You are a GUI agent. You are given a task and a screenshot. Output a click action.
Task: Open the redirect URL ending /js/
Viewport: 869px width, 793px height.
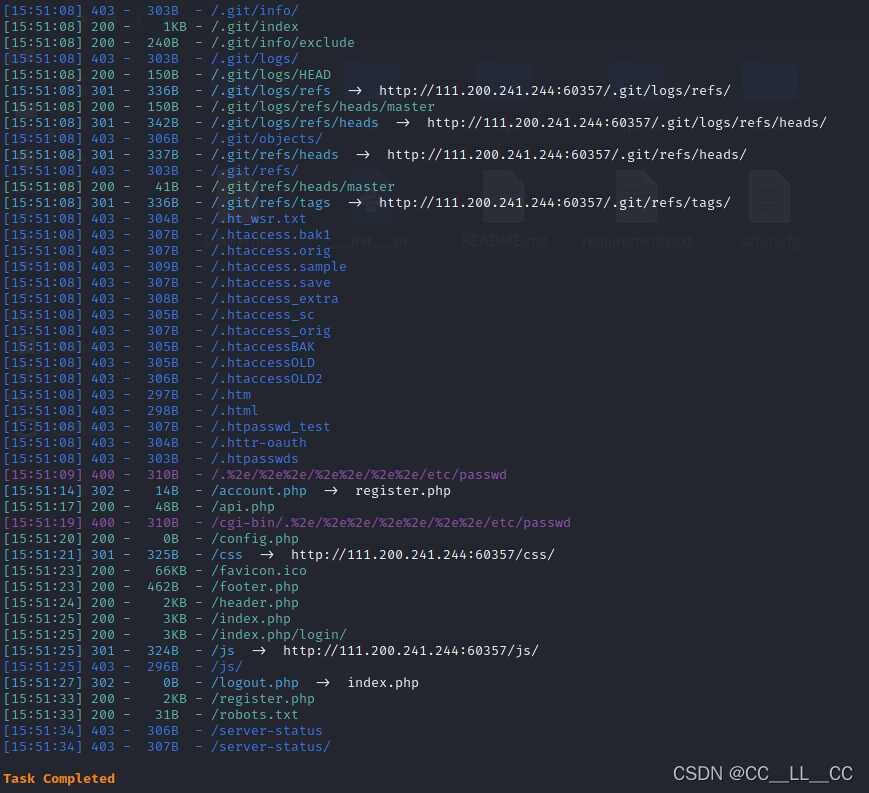tap(411, 651)
